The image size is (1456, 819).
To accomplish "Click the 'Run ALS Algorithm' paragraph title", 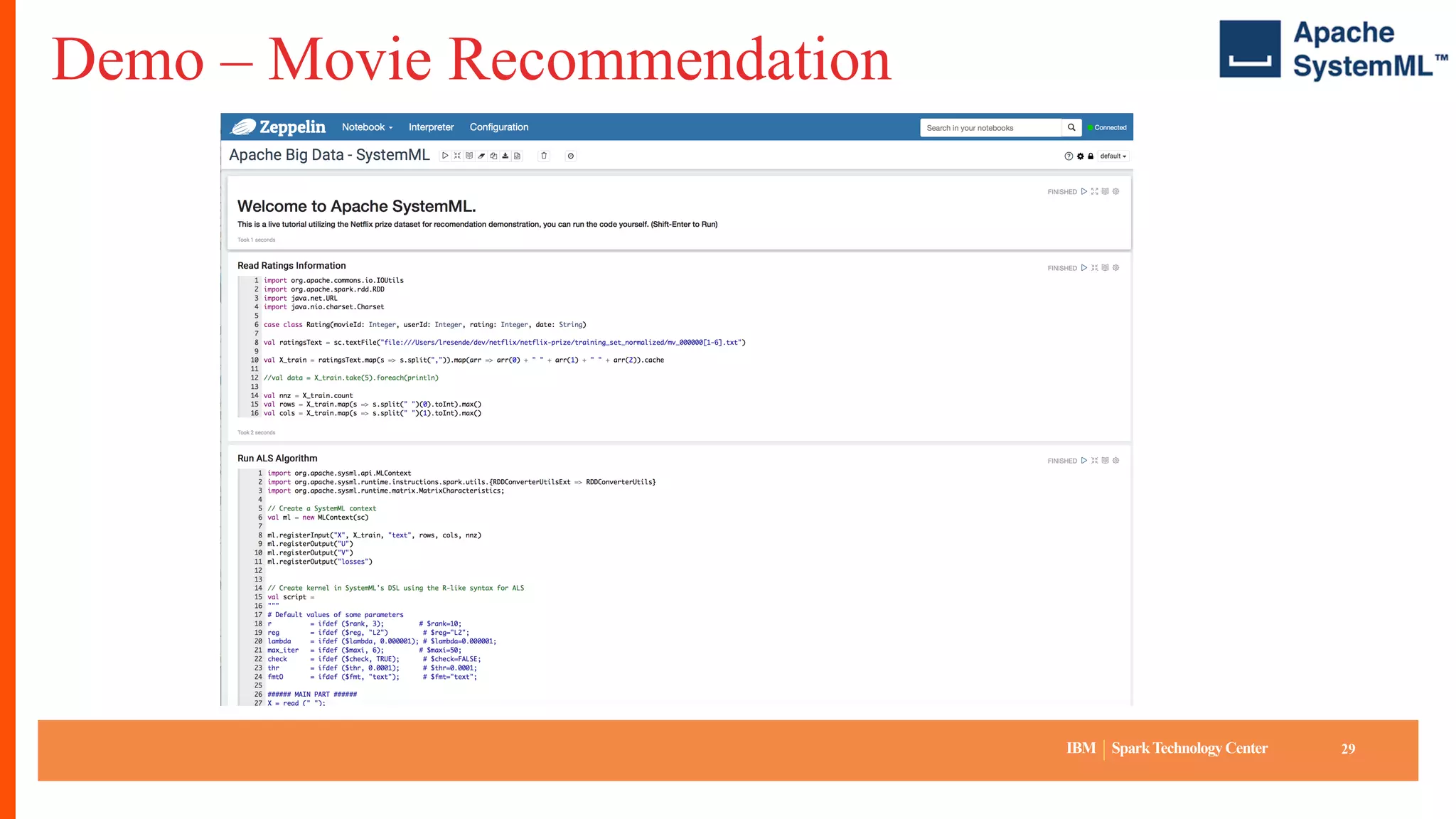I will click(277, 459).
